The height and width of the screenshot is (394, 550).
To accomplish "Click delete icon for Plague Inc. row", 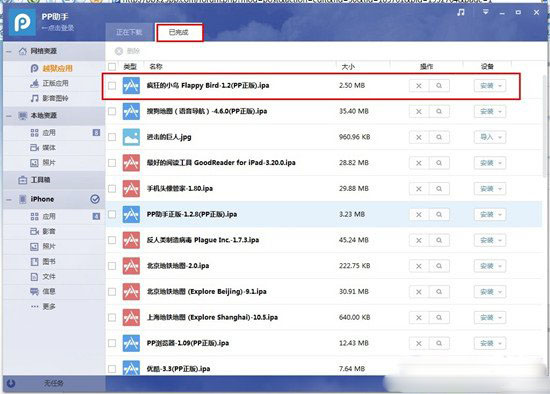I will [419, 240].
